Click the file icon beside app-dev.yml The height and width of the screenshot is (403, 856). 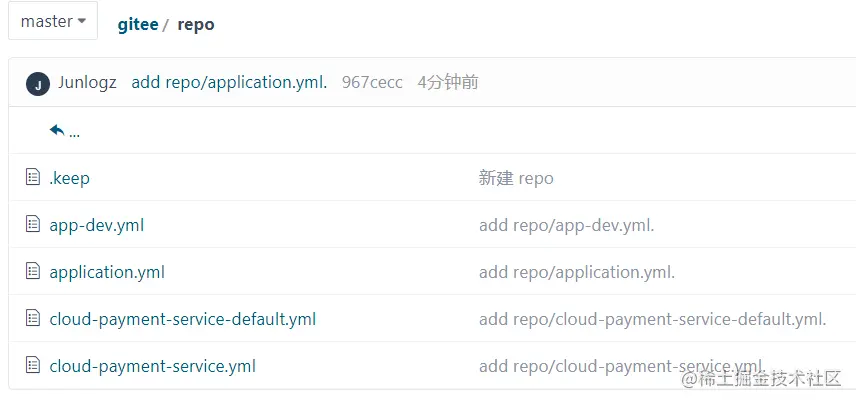coord(33,224)
